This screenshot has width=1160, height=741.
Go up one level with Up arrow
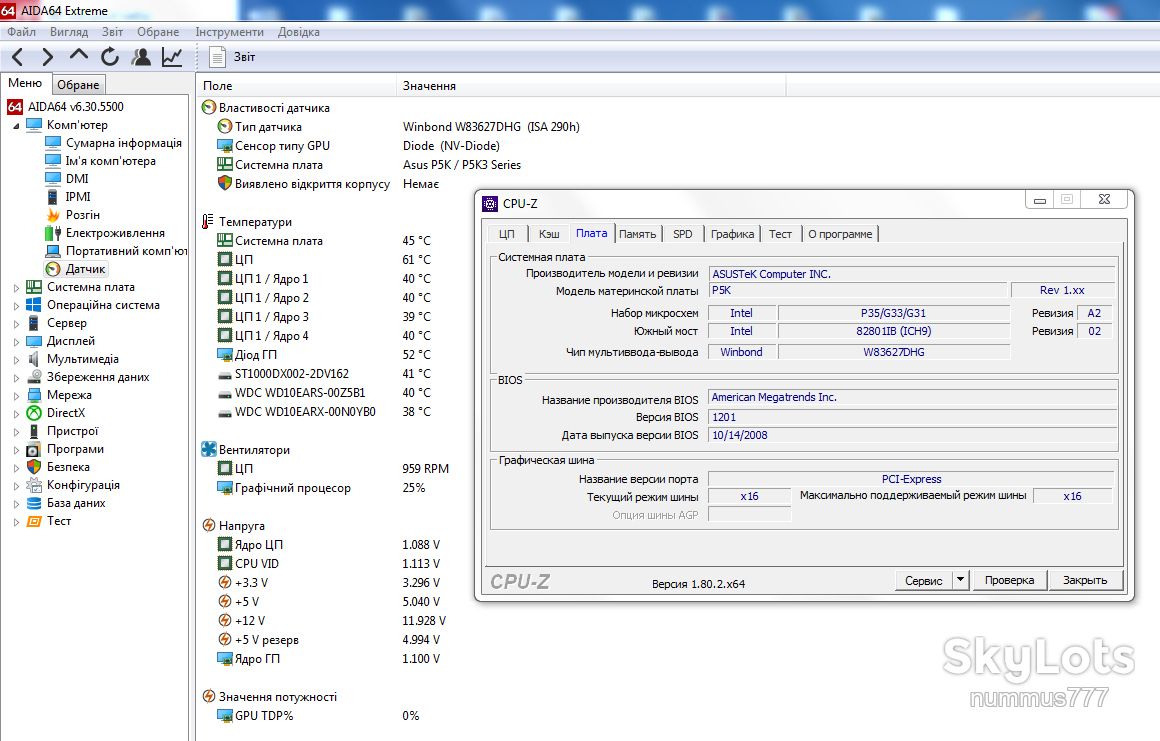(x=78, y=56)
